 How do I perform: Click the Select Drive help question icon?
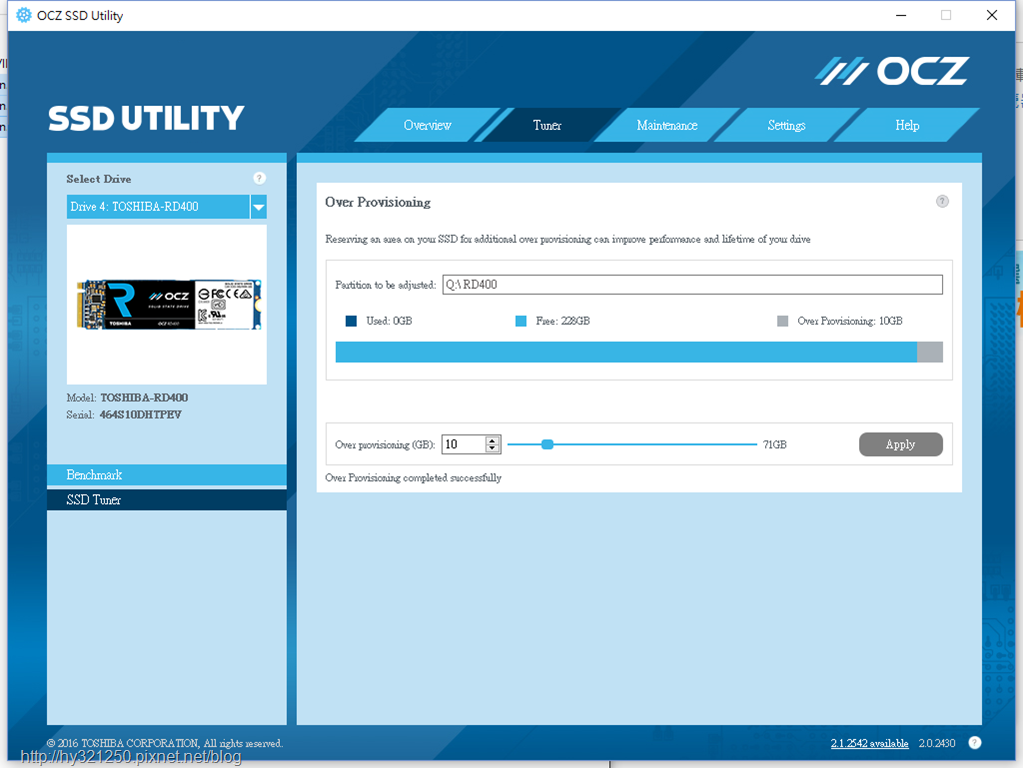259,178
